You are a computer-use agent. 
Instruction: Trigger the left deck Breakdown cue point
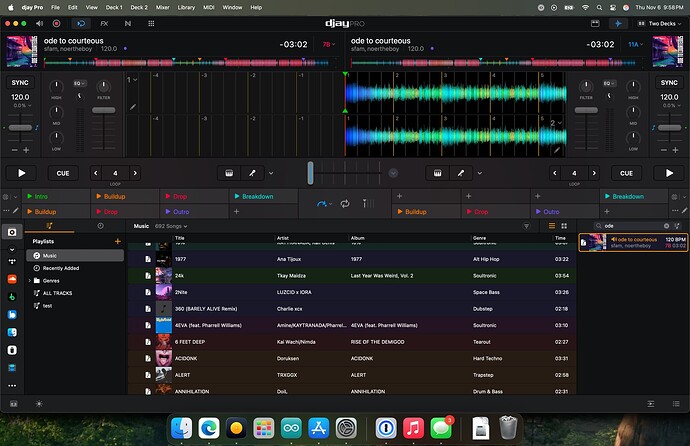click(x=261, y=197)
